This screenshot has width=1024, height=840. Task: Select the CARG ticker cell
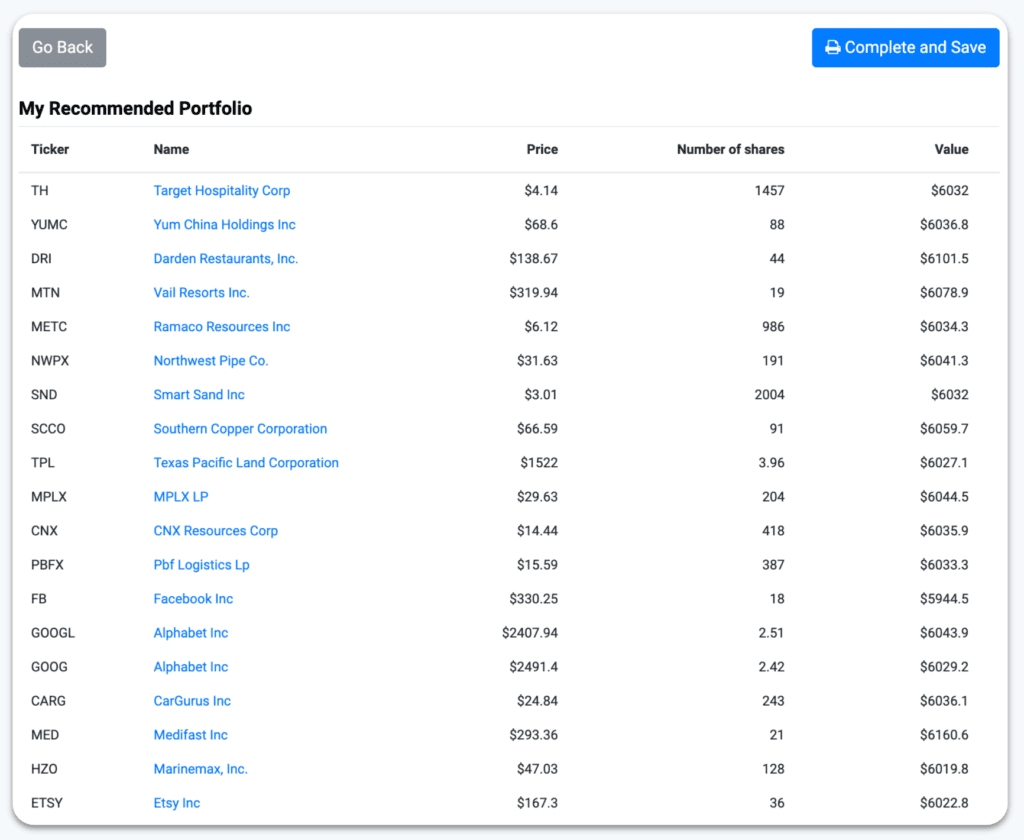pyautogui.click(x=48, y=701)
